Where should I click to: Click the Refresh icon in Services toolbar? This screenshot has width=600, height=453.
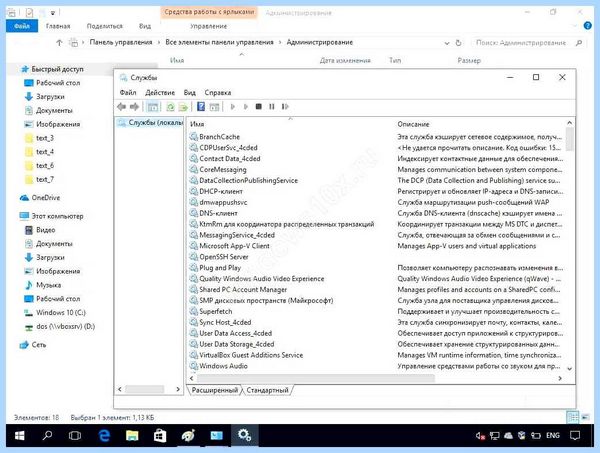click(x=170, y=107)
